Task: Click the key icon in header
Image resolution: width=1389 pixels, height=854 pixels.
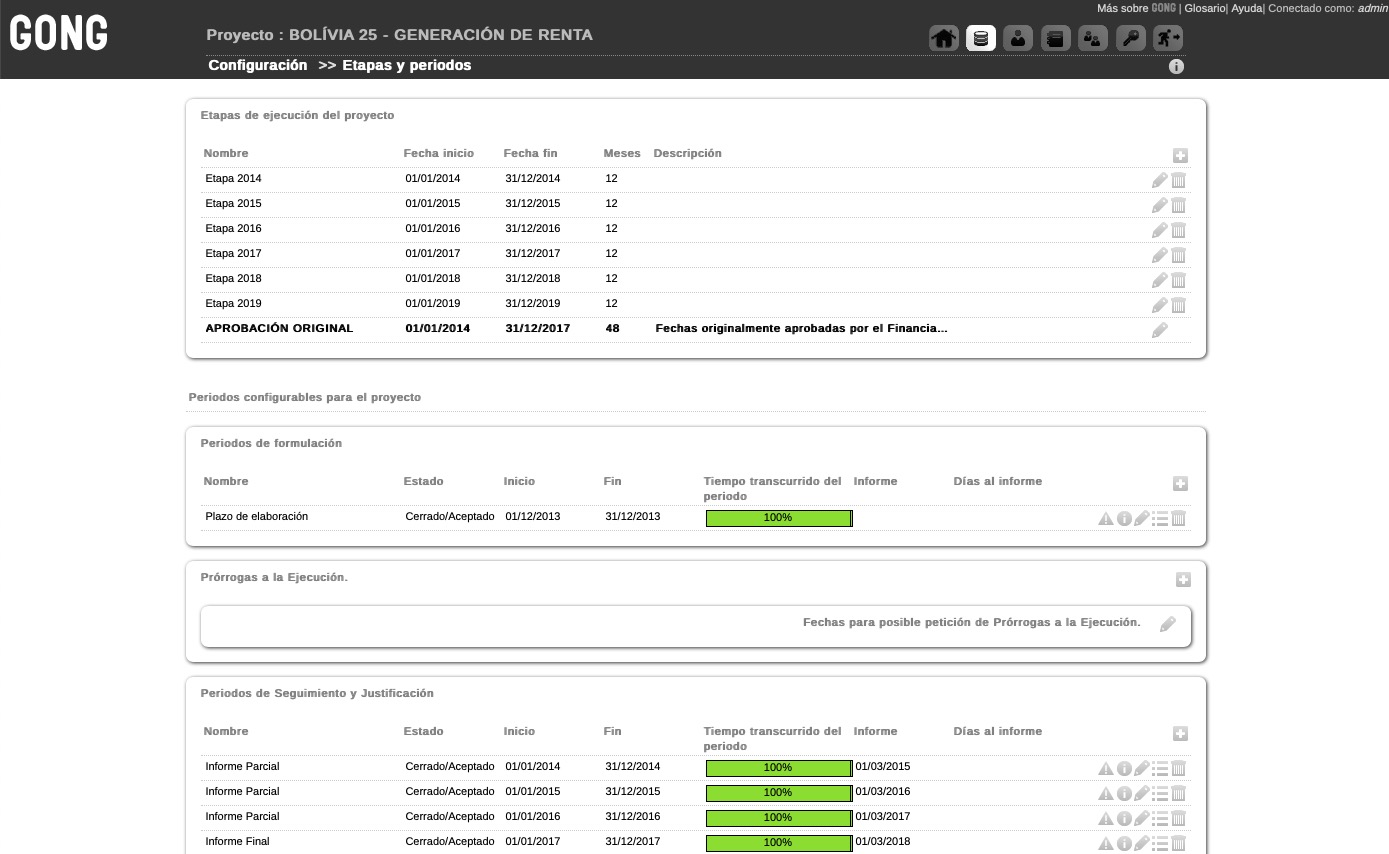Action: coord(1130,39)
